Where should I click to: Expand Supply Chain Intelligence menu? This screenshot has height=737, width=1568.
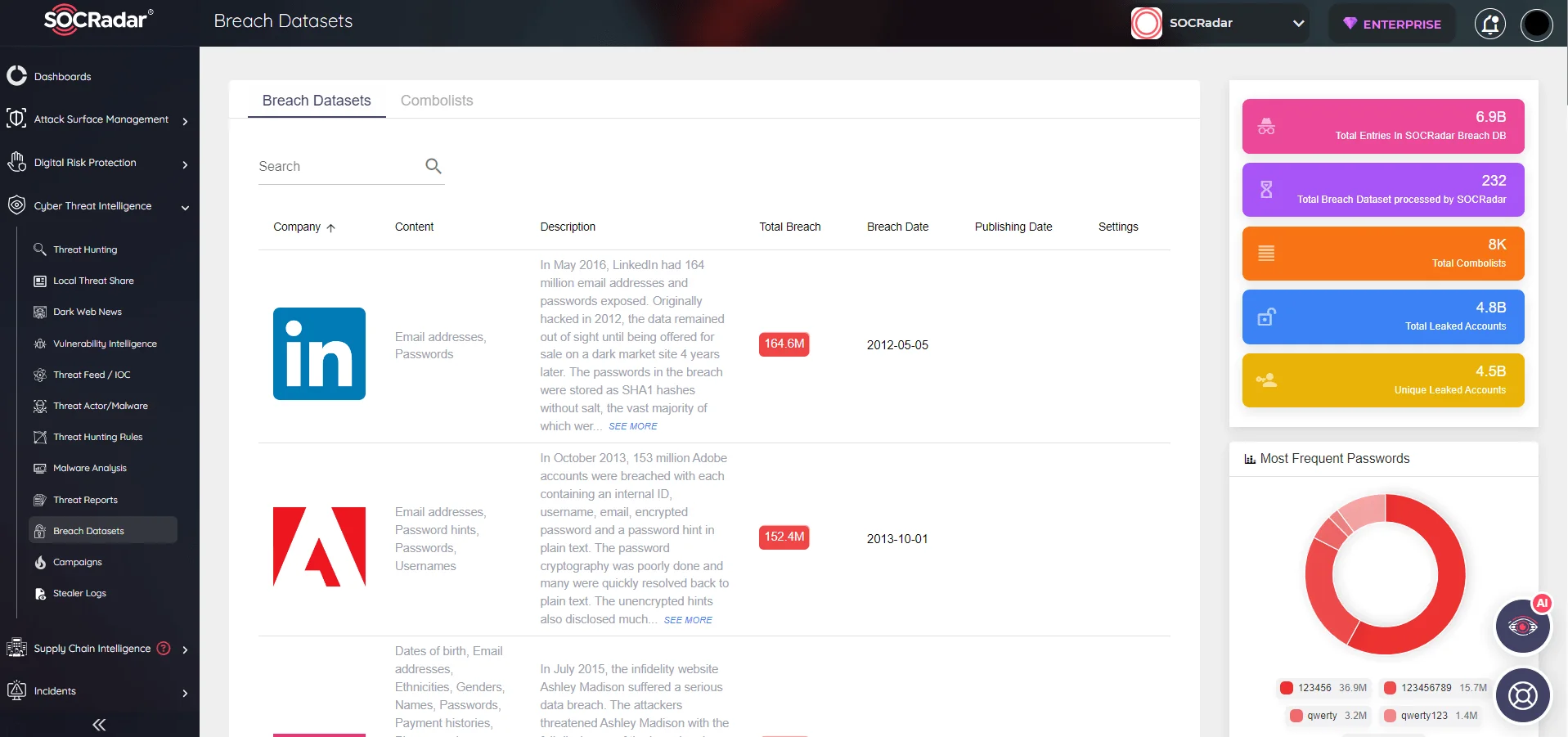coord(185,649)
